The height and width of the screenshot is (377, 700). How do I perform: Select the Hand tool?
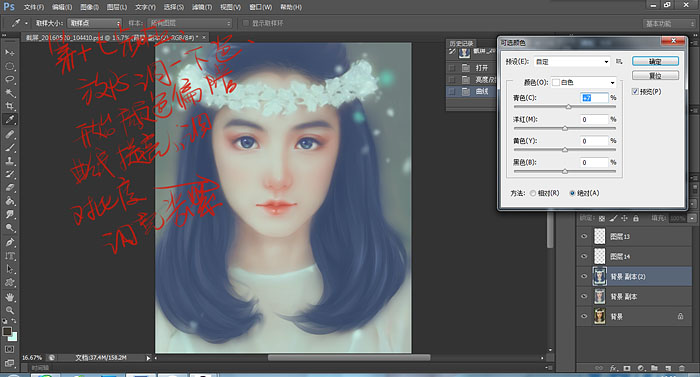(x=10, y=297)
